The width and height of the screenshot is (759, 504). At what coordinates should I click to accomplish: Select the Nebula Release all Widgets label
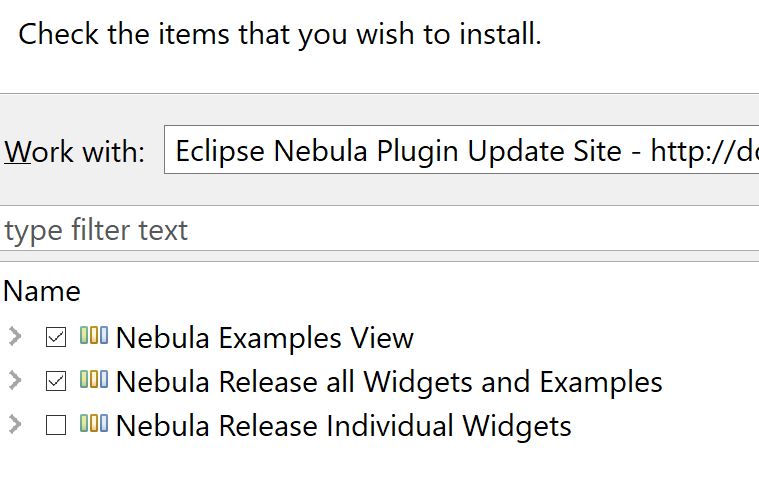pyautogui.click(x=388, y=382)
